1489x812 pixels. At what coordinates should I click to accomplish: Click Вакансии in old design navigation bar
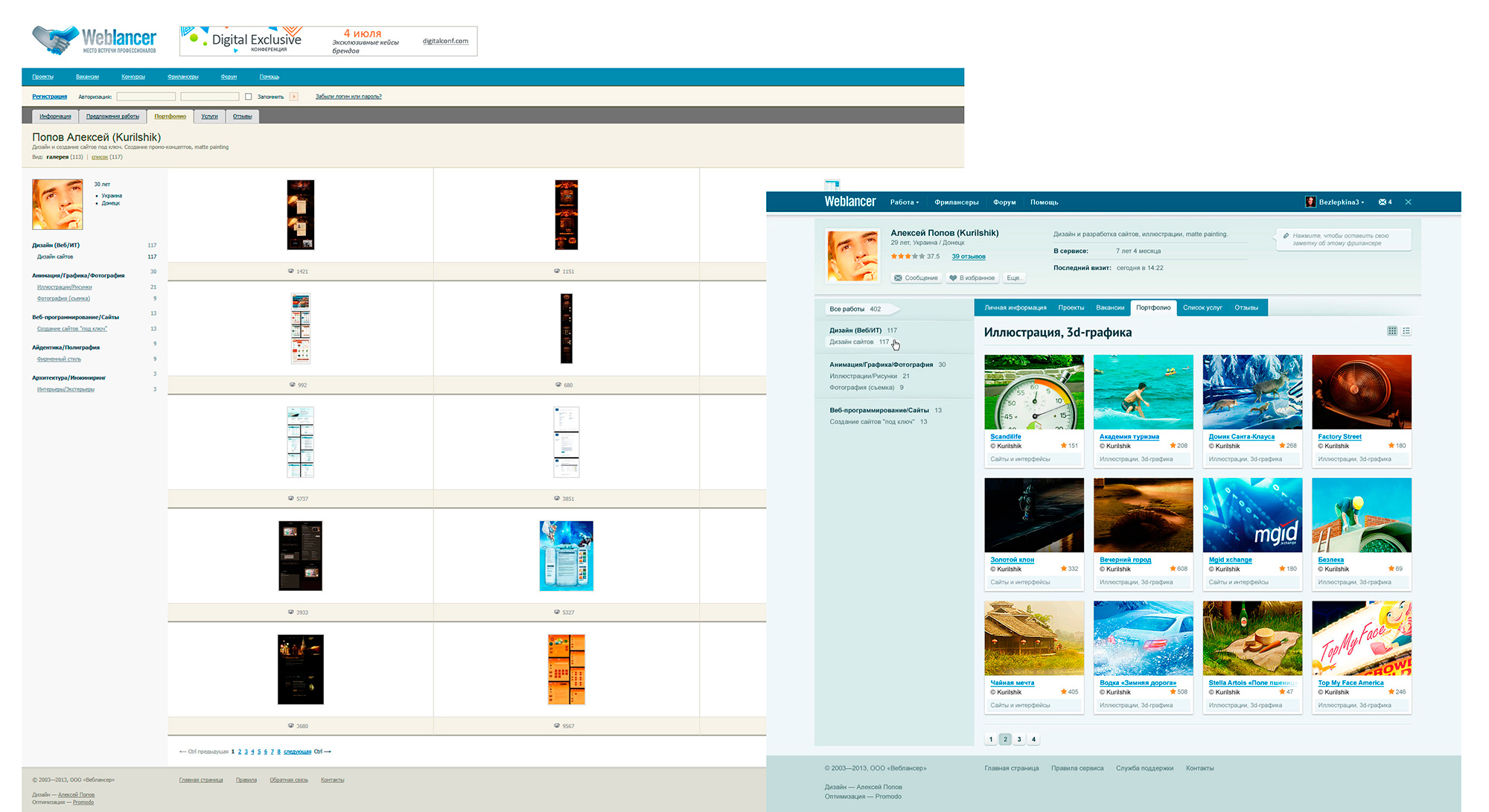pyautogui.click(x=87, y=77)
